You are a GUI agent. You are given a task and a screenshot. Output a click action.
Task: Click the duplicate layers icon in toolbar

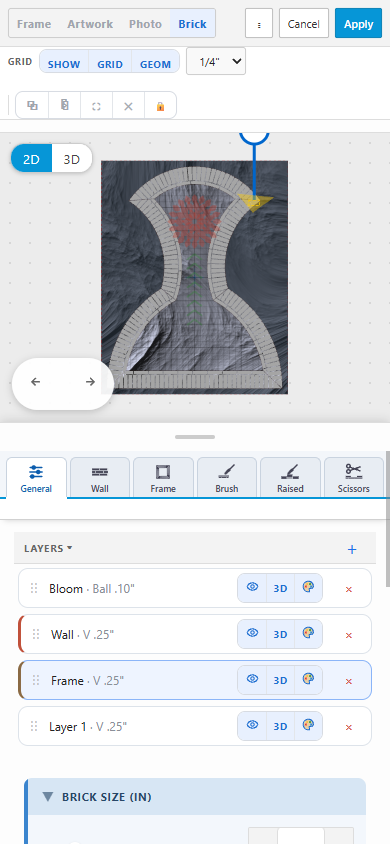[32, 106]
